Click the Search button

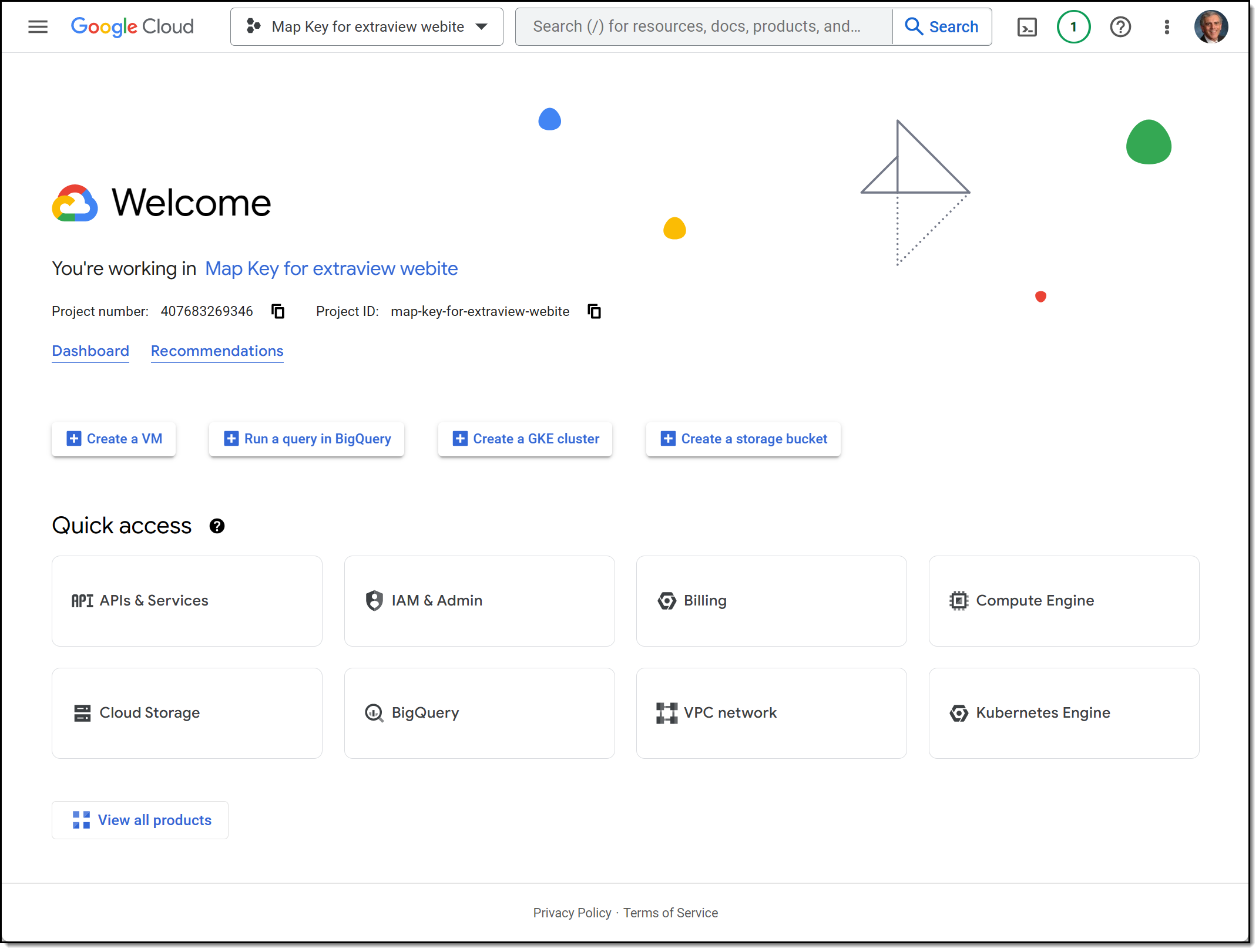click(x=942, y=27)
